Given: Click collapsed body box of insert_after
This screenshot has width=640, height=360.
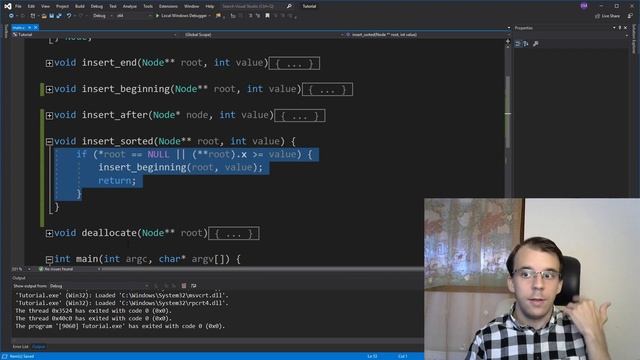Looking at the screenshot, I should point(300,116).
